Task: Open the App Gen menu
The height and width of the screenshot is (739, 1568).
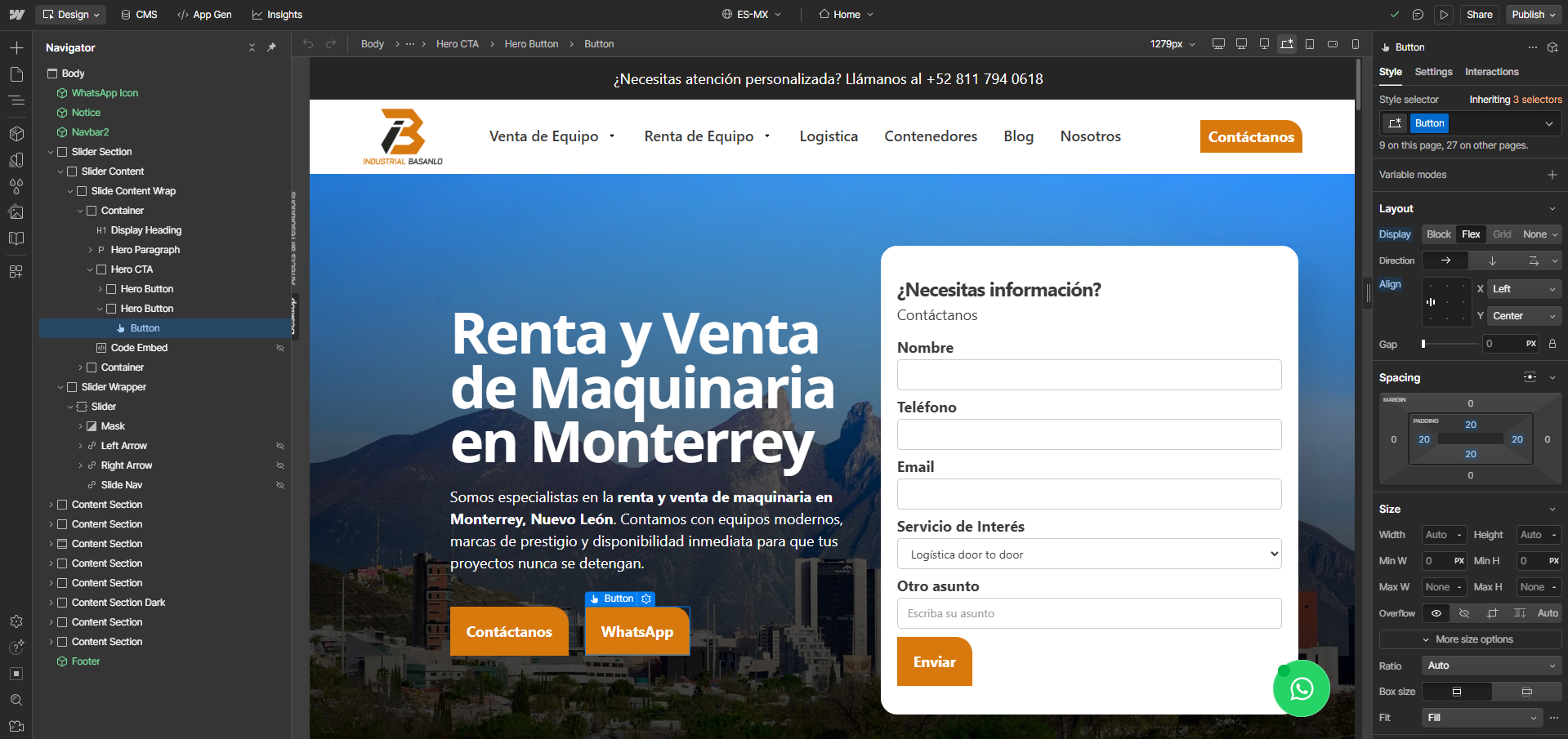Action: (204, 15)
